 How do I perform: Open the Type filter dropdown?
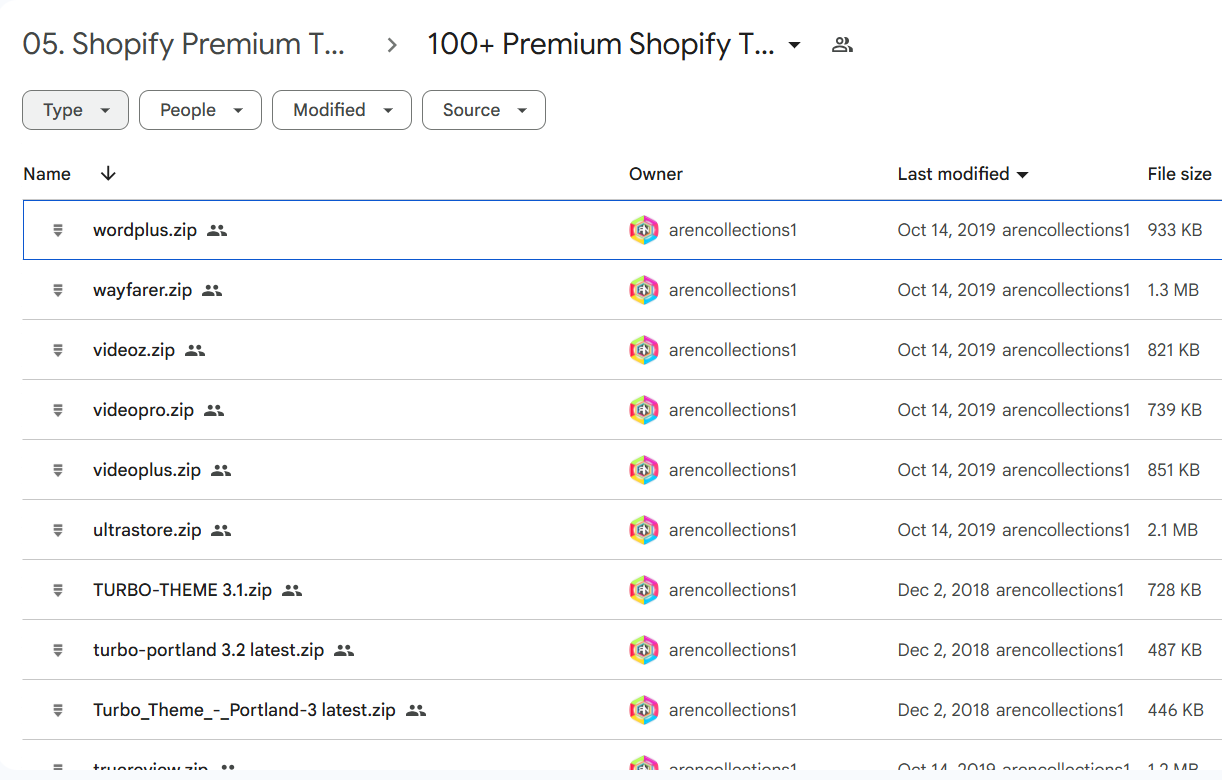[76, 110]
